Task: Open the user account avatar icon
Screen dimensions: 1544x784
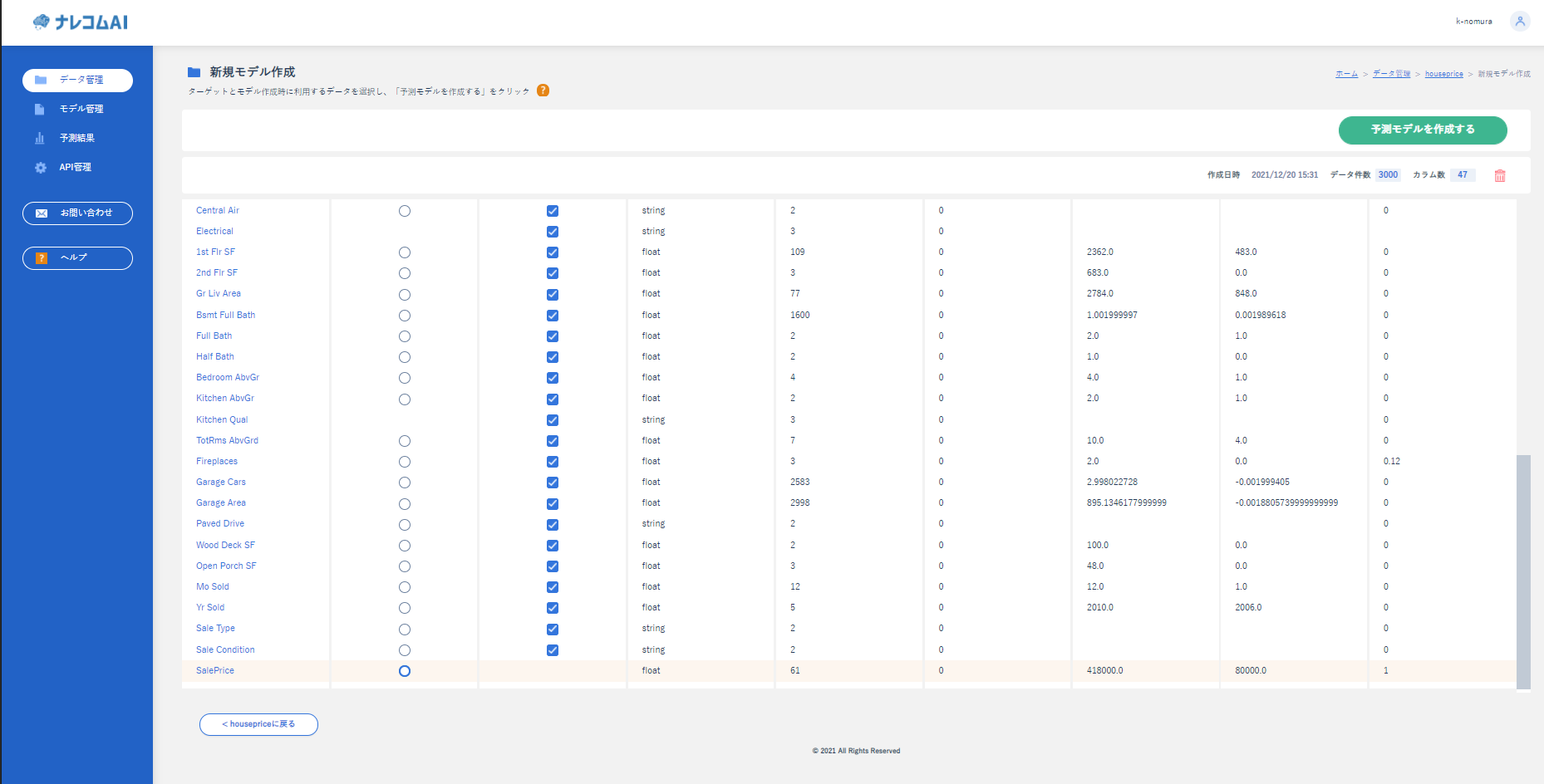Action: click(x=1520, y=22)
